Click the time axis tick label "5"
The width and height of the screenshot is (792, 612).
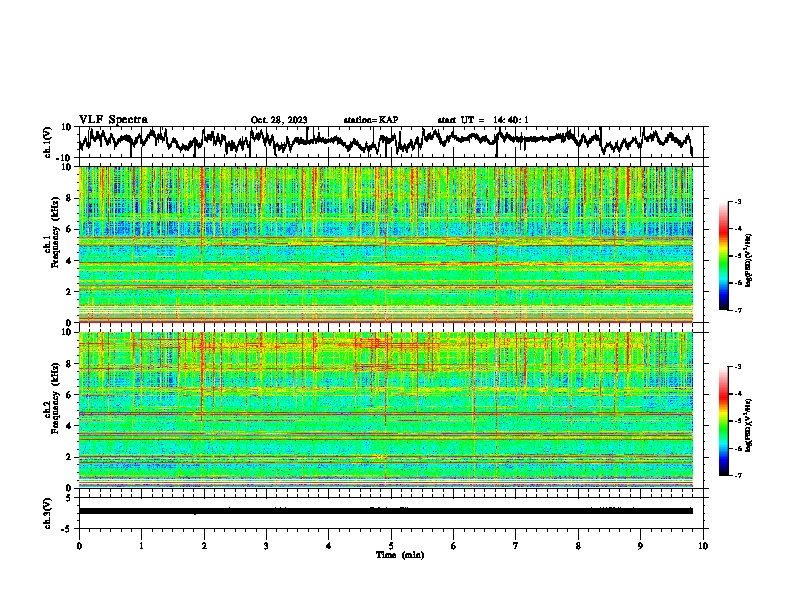[x=391, y=546]
